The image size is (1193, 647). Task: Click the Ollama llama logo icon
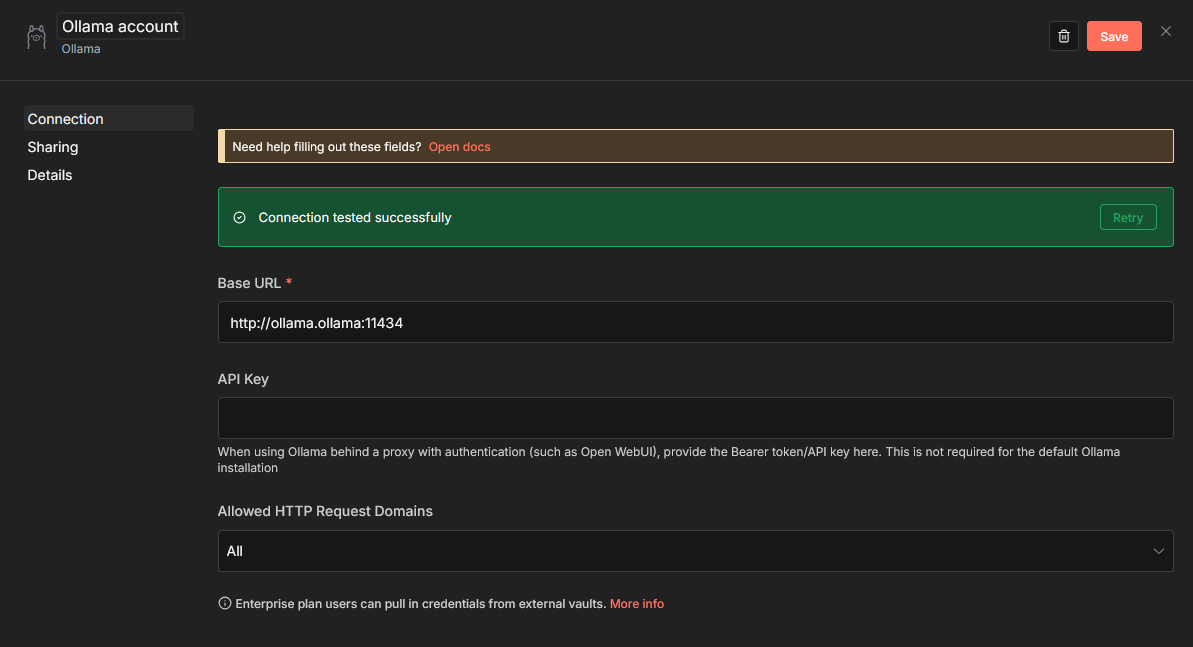pos(37,37)
